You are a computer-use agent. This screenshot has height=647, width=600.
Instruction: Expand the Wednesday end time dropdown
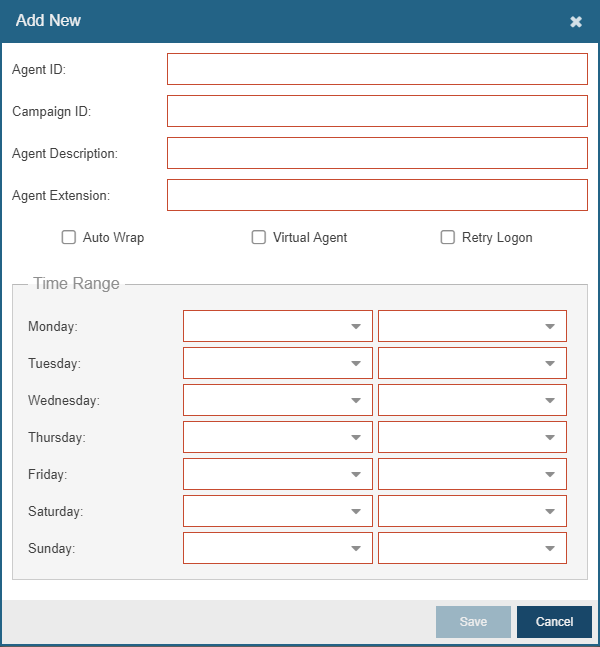(472, 400)
